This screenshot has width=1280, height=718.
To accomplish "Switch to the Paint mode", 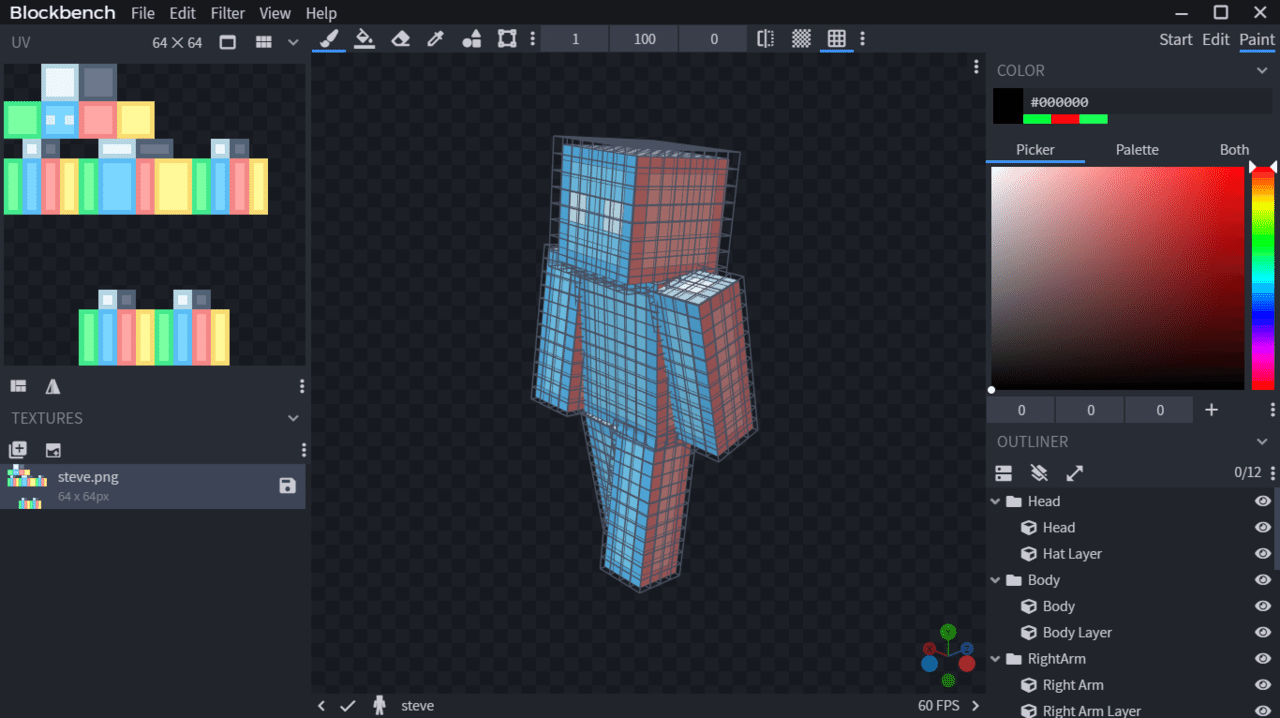I will pyautogui.click(x=1257, y=39).
